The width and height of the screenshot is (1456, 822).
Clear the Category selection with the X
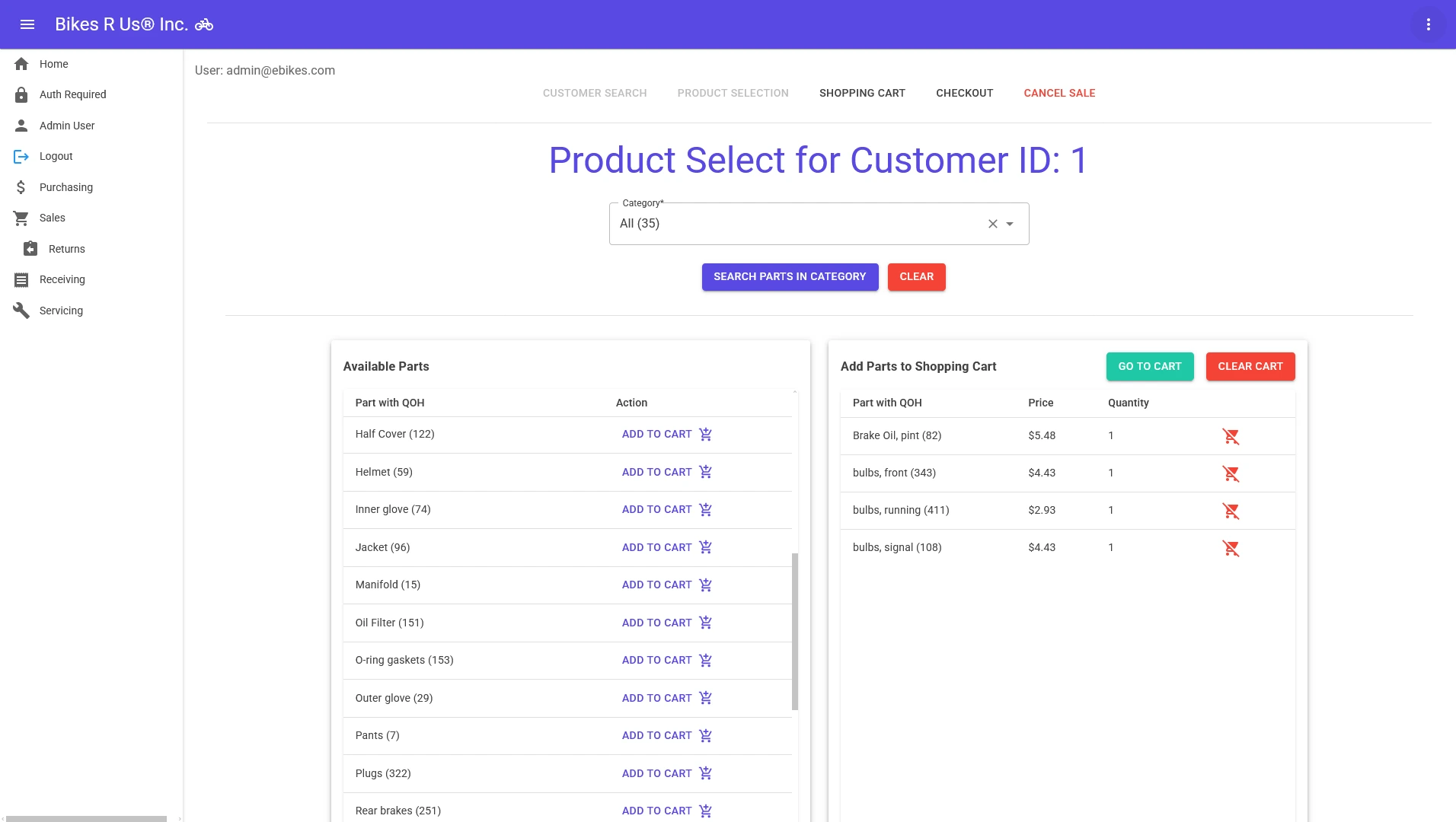tap(992, 223)
